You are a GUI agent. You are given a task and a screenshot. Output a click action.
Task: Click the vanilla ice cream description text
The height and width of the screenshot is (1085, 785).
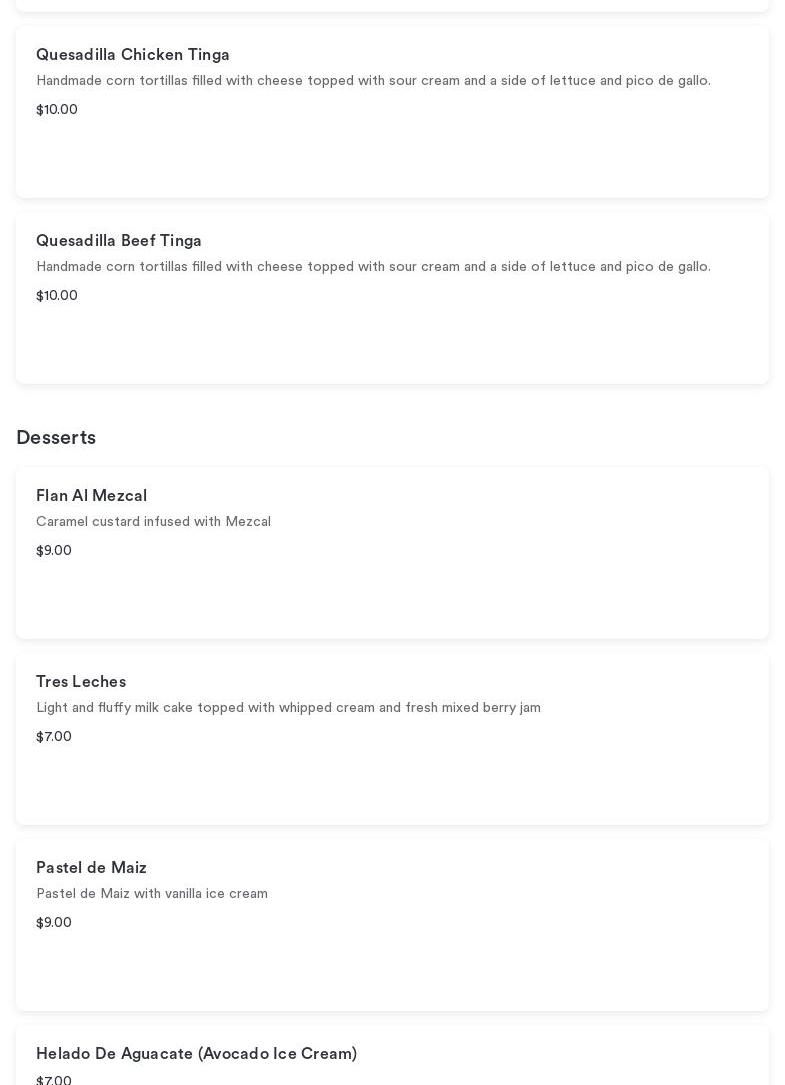[152, 894]
